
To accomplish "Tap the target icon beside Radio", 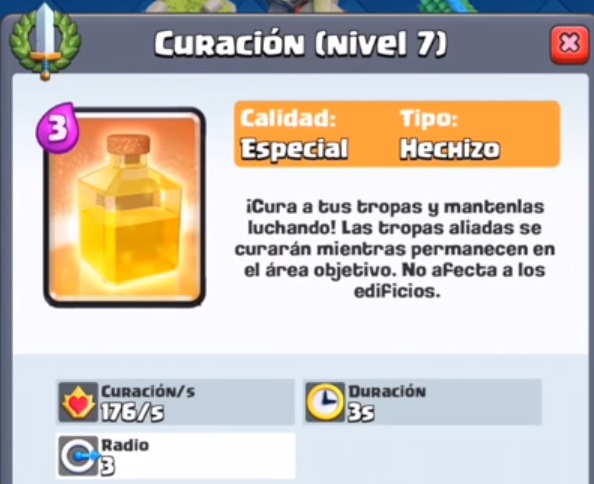I will pos(78,456).
